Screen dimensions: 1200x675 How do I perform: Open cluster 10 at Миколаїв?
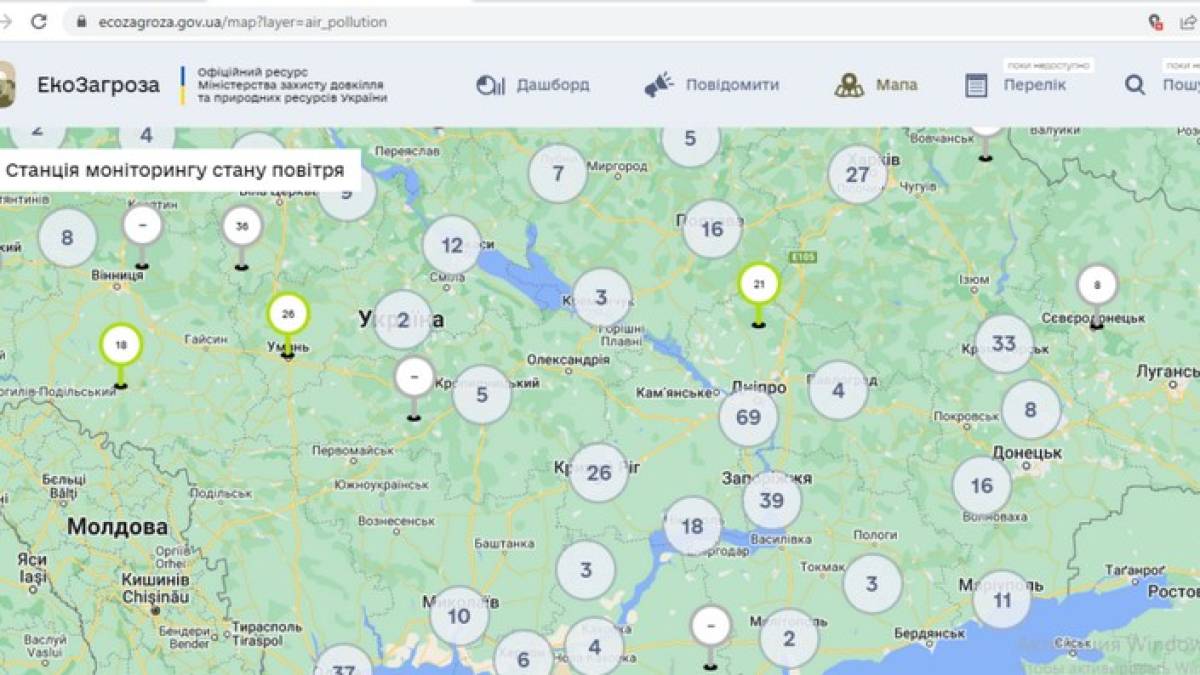(459, 616)
